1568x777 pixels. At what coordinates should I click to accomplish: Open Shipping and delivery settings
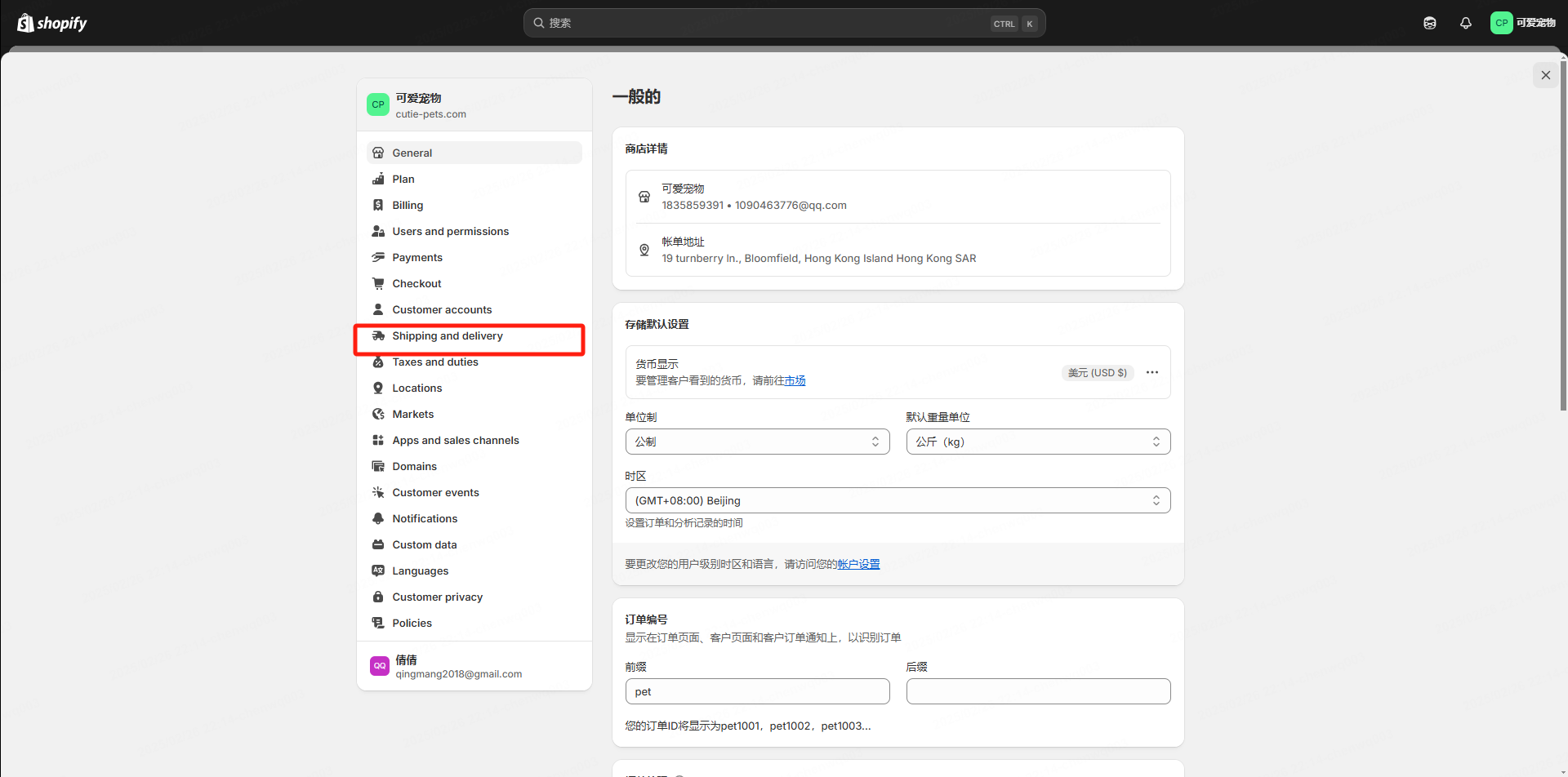(448, 336)
